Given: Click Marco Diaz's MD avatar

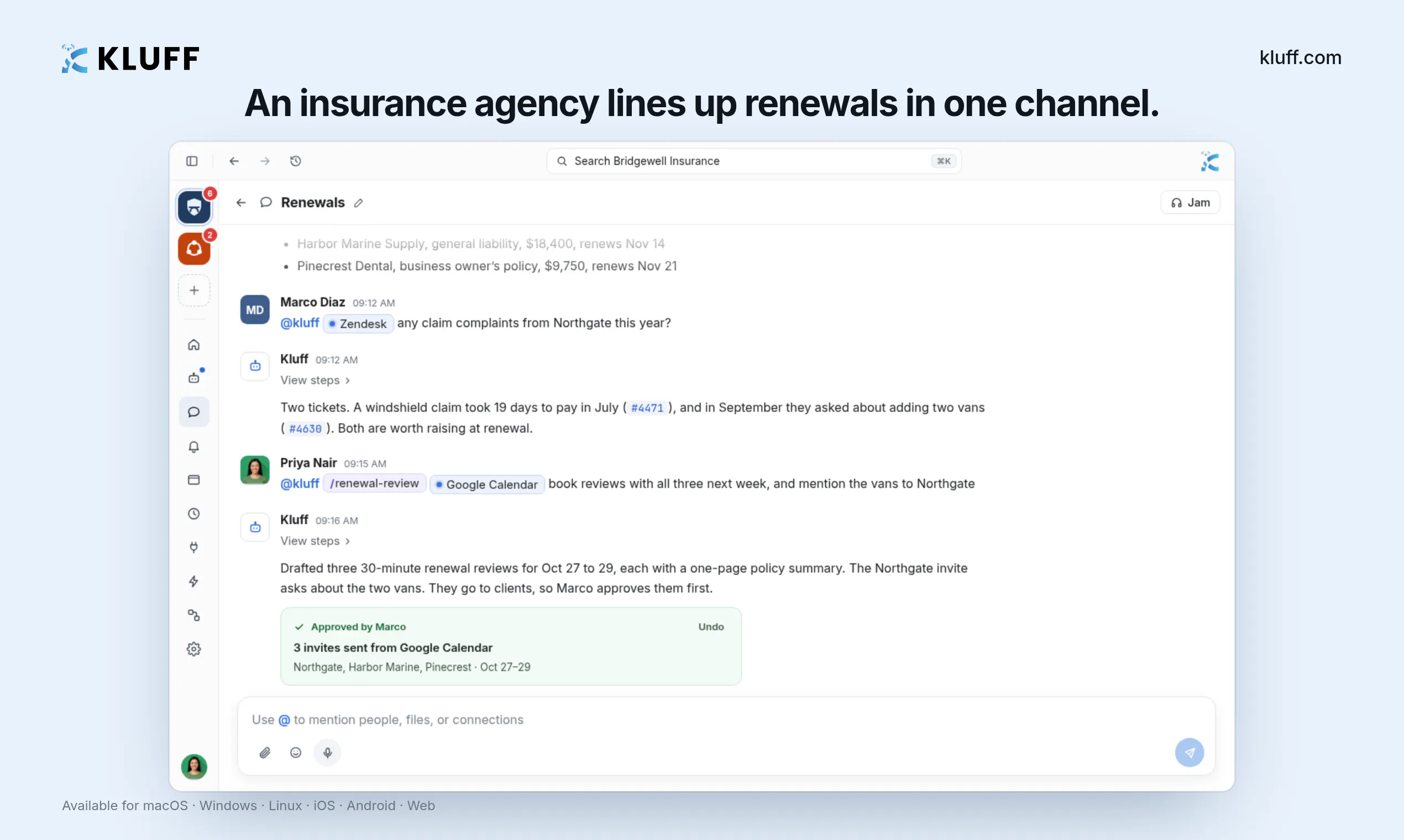Looking at the screenshot, I should (x=255, y=310).
